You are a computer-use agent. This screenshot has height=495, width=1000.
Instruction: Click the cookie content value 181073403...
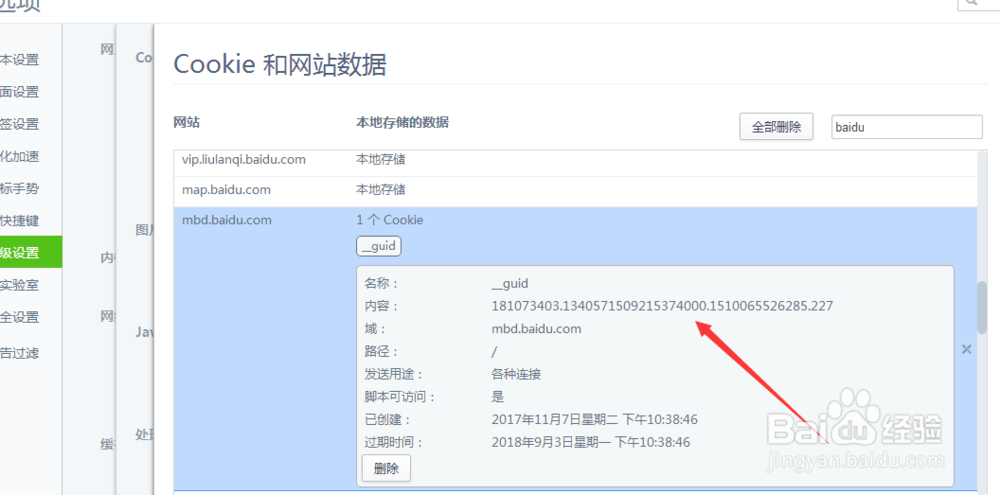coord(662,306)
